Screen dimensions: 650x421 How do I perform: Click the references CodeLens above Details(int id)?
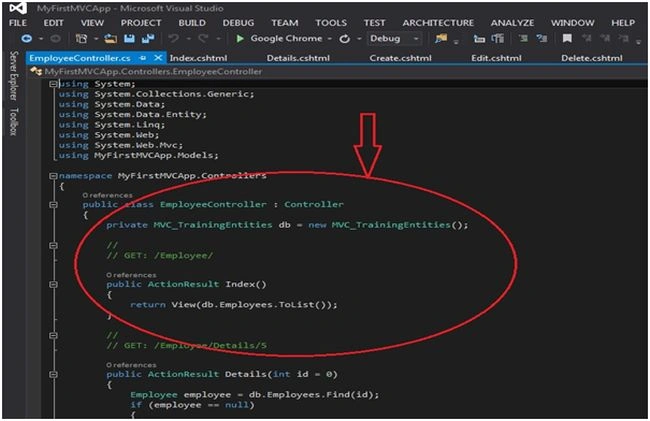click(x=131, y=365)
